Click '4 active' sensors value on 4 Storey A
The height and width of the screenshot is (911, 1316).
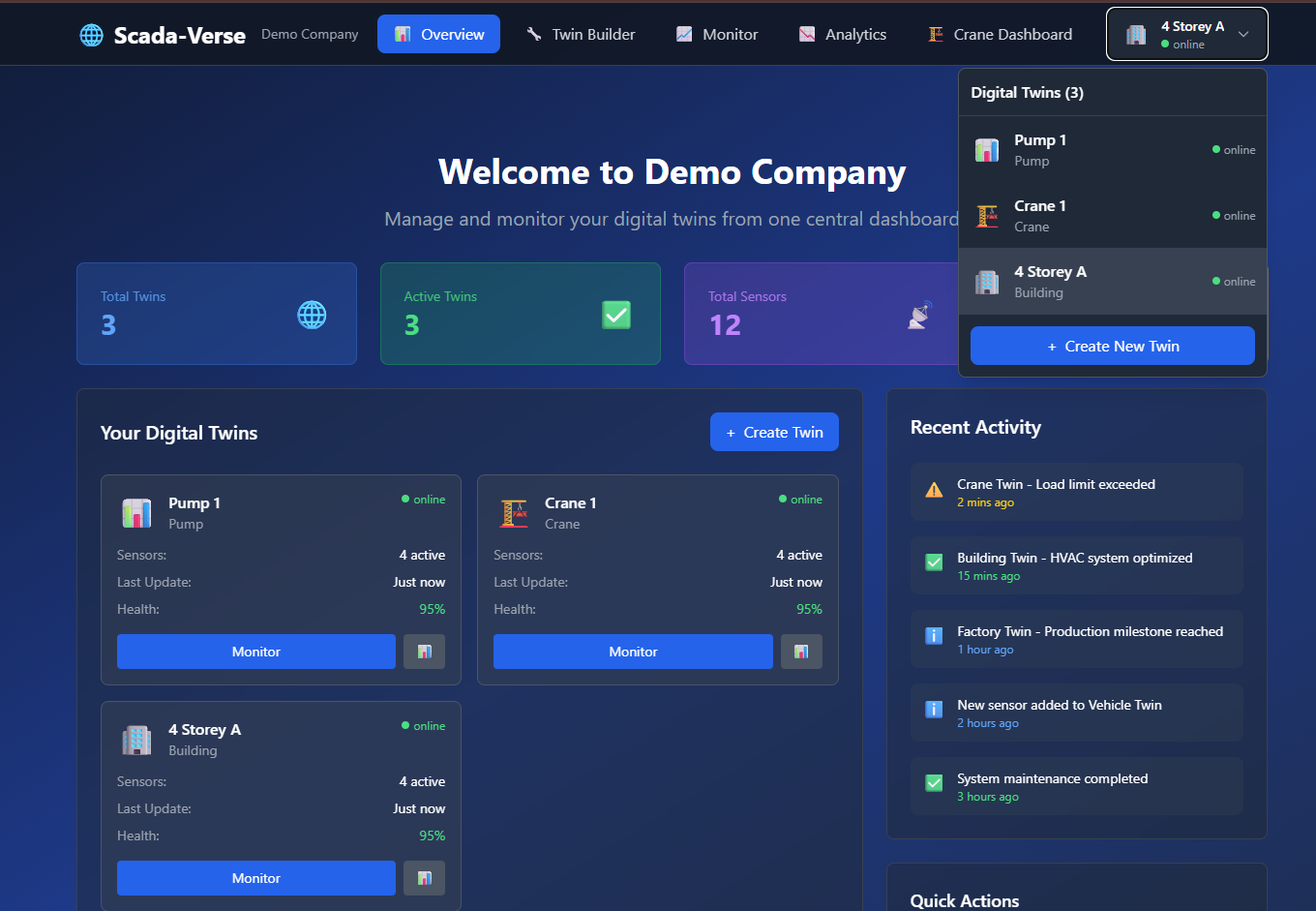[x=423, y=781]
